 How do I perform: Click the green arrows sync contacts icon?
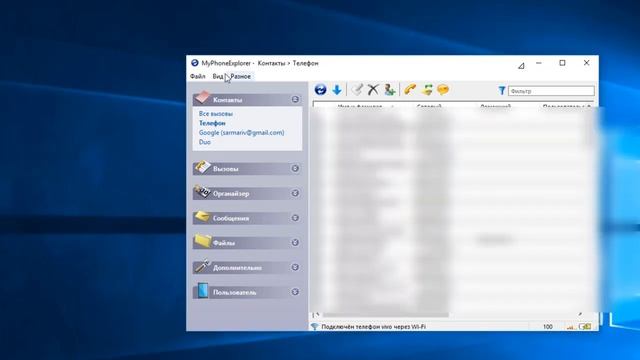pyautogui.click(x=427, y=89)
